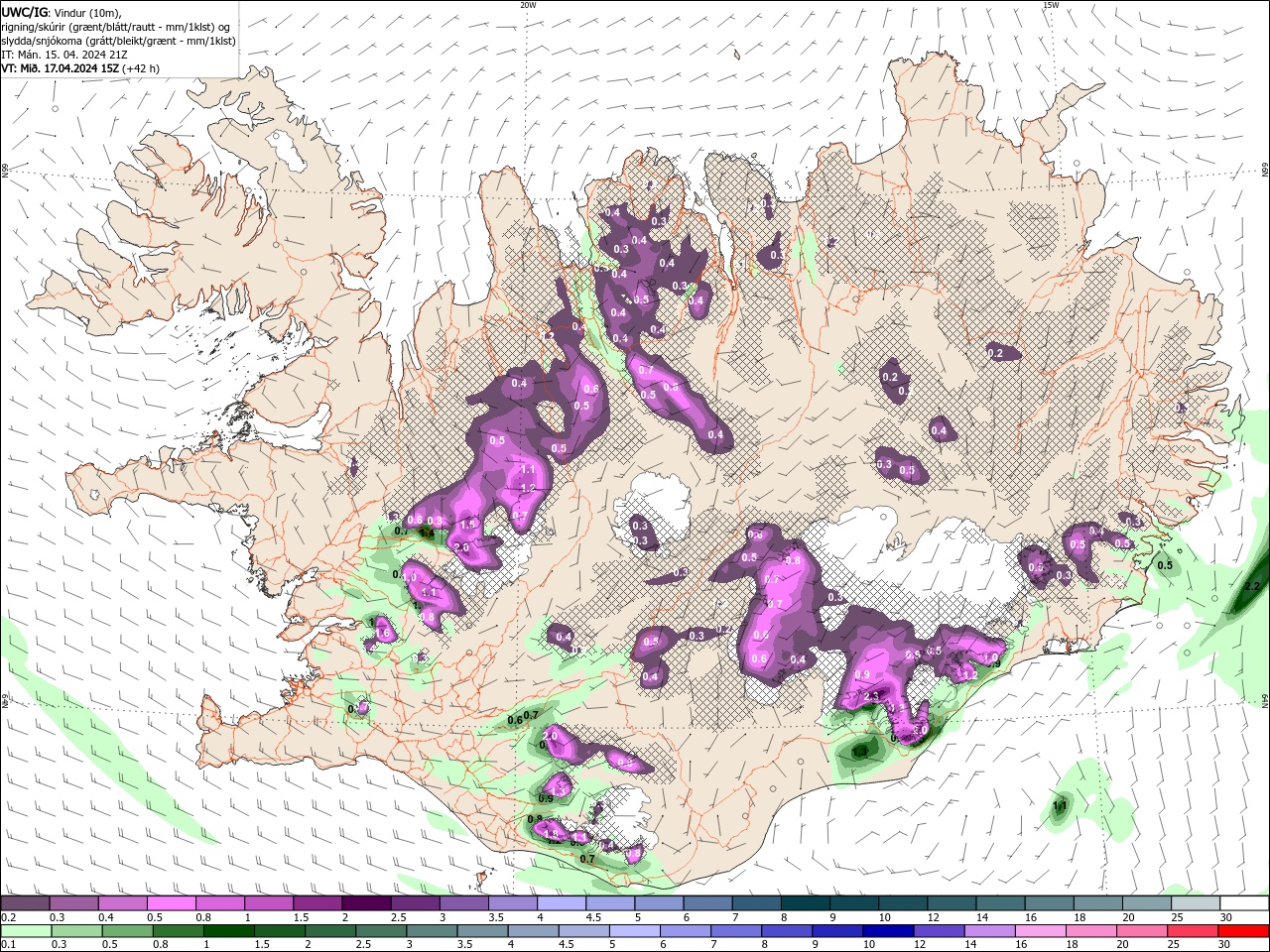Click the 'VT: Mið. 17.04.2024 15Z (+42 h)' line
The height and width of the screenshot is (952, 1270).
[x=80, y=68]
